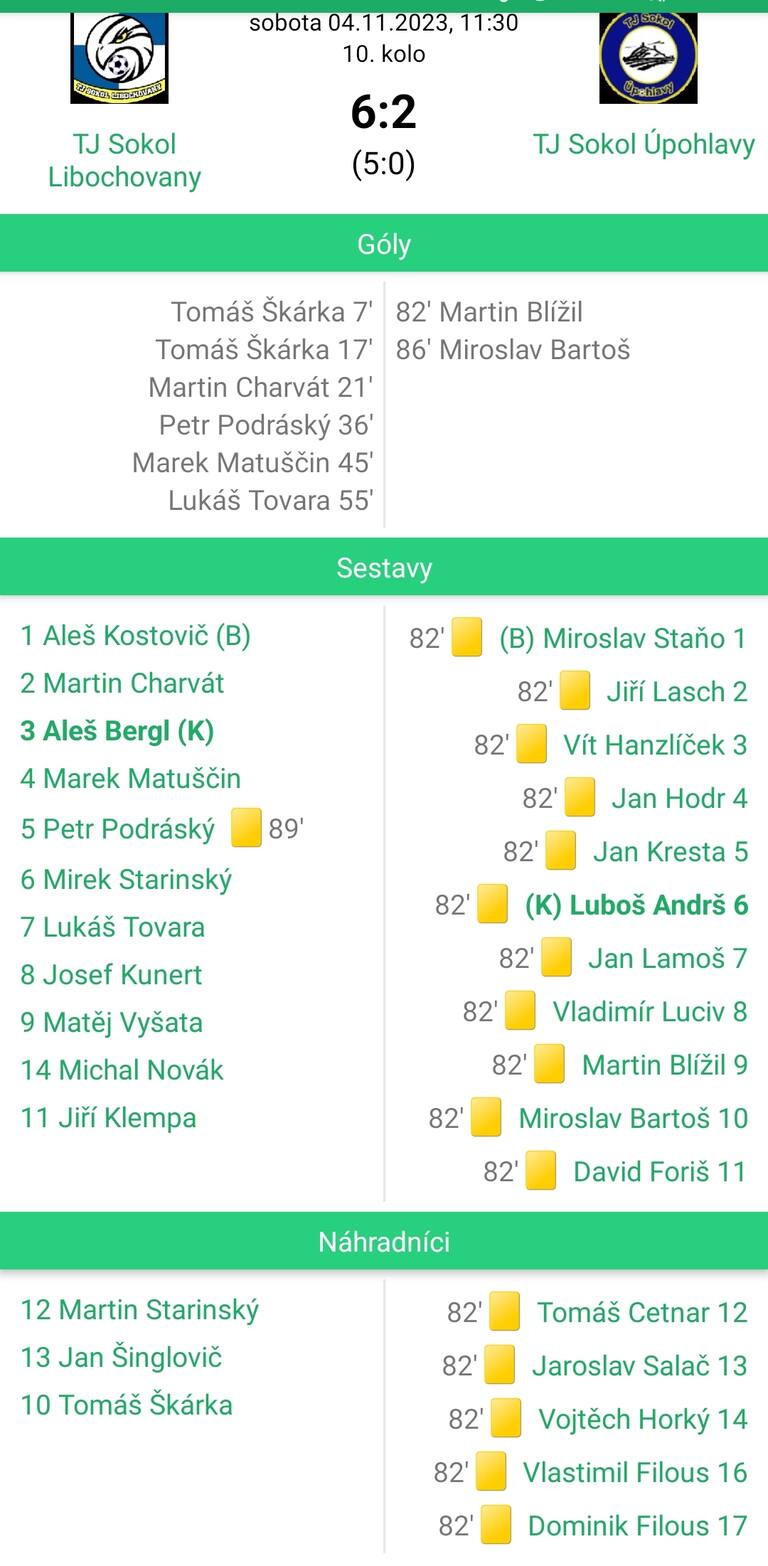768x1566 pixels.
Task: Click yellow card next to Miroslav Staňo
Action: click(467, 638)
